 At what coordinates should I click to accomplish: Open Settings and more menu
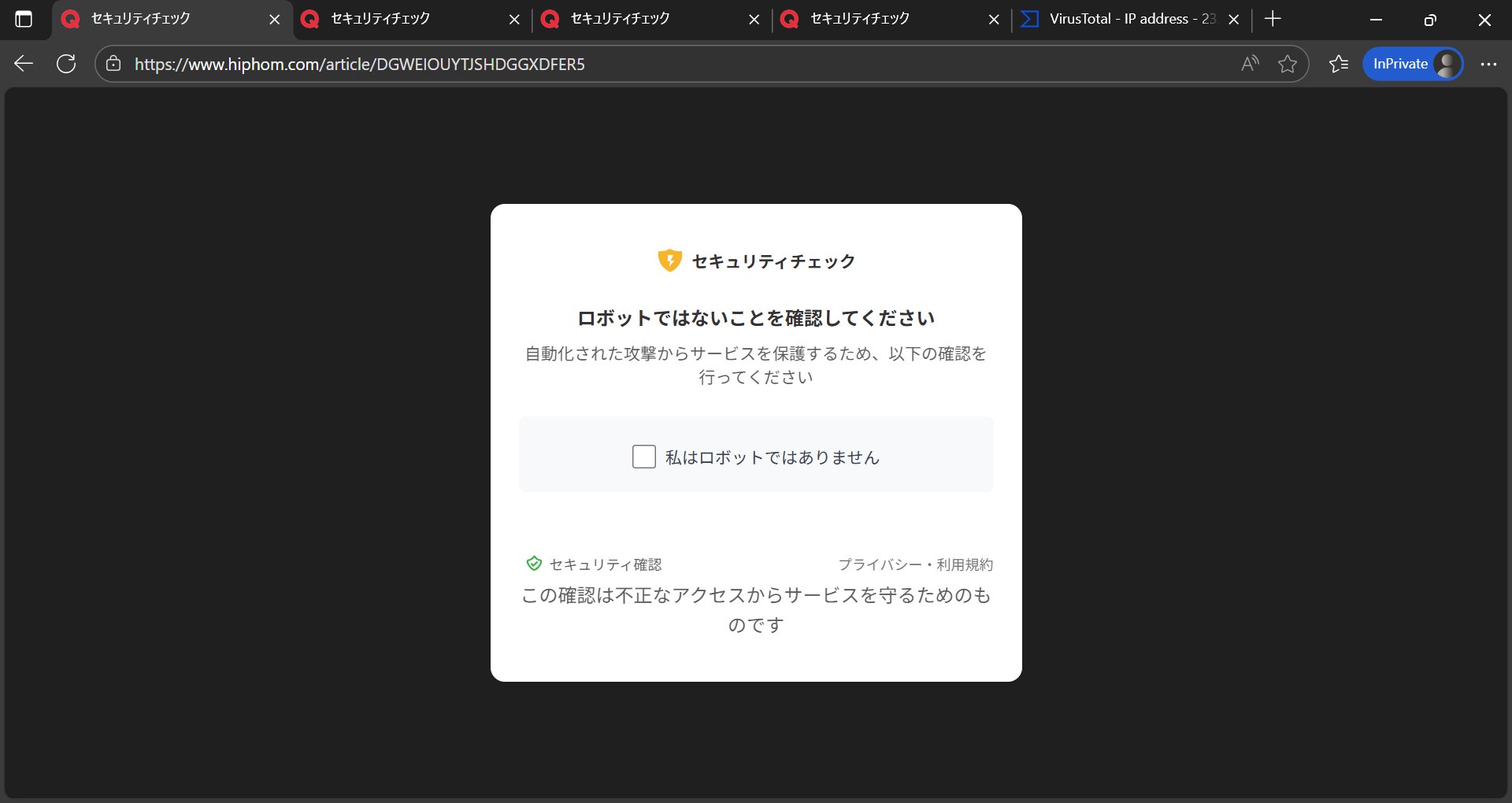tap(1488, 64)
